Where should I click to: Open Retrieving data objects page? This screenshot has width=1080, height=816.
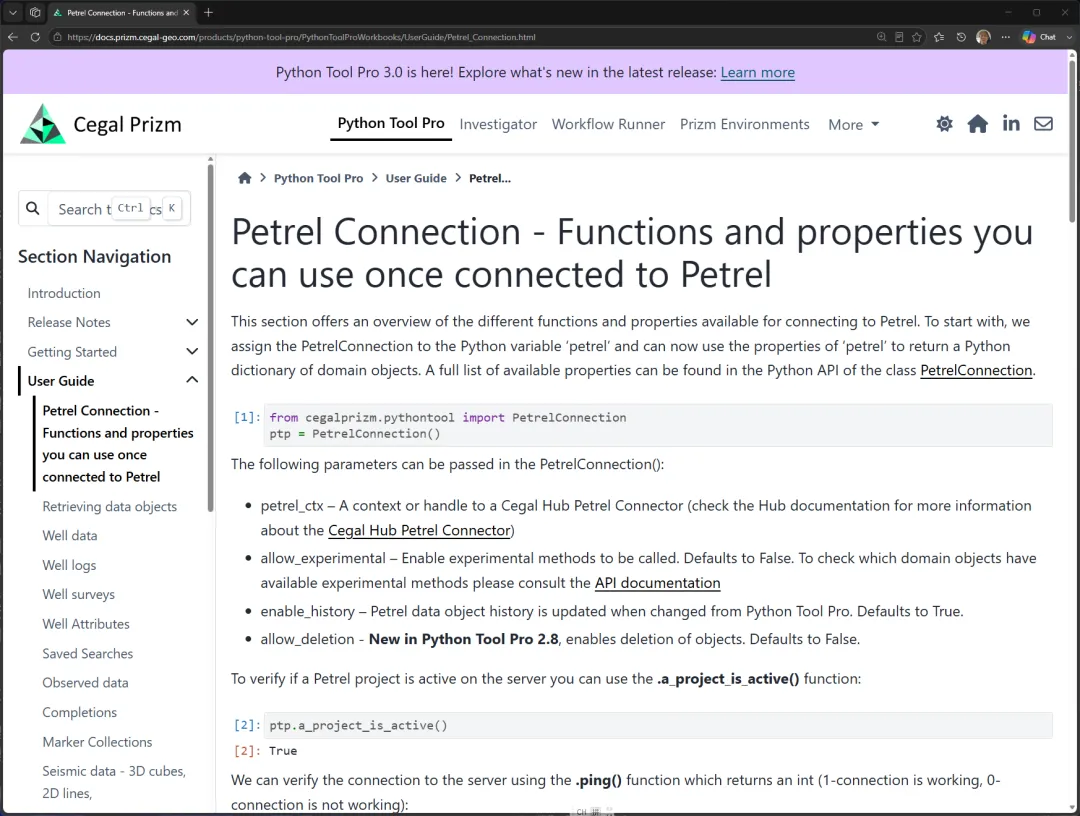coord(110,507)
